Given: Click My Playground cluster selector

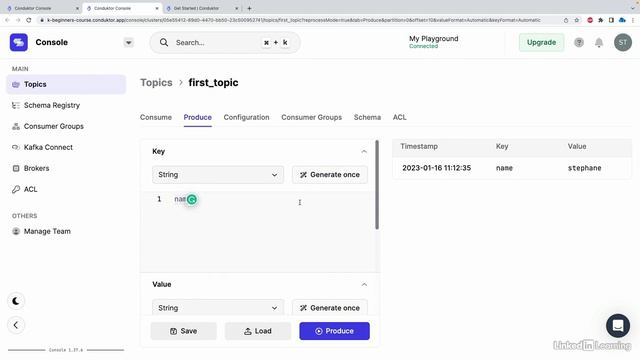Looking at the screenshot, I should tap(433, 42).
